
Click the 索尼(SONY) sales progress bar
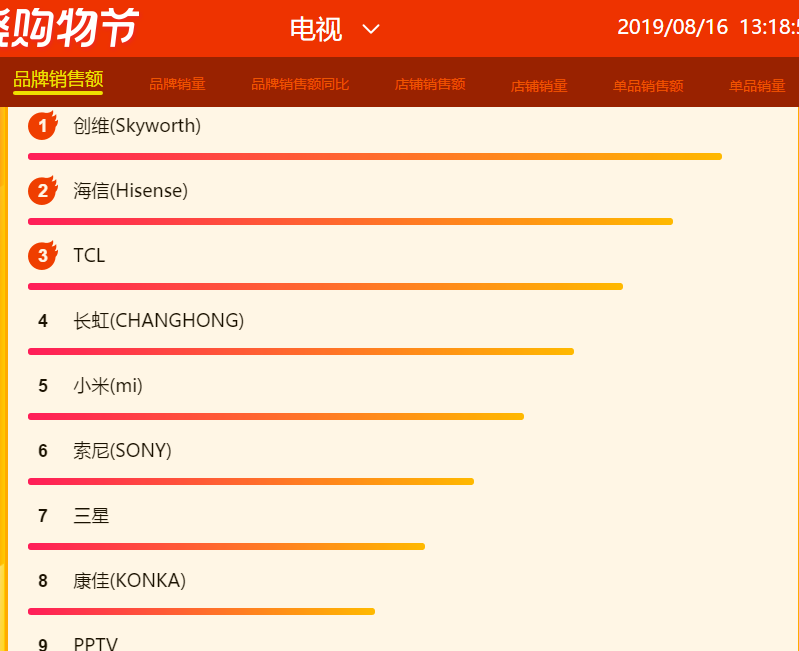click(x=251, y=481)
